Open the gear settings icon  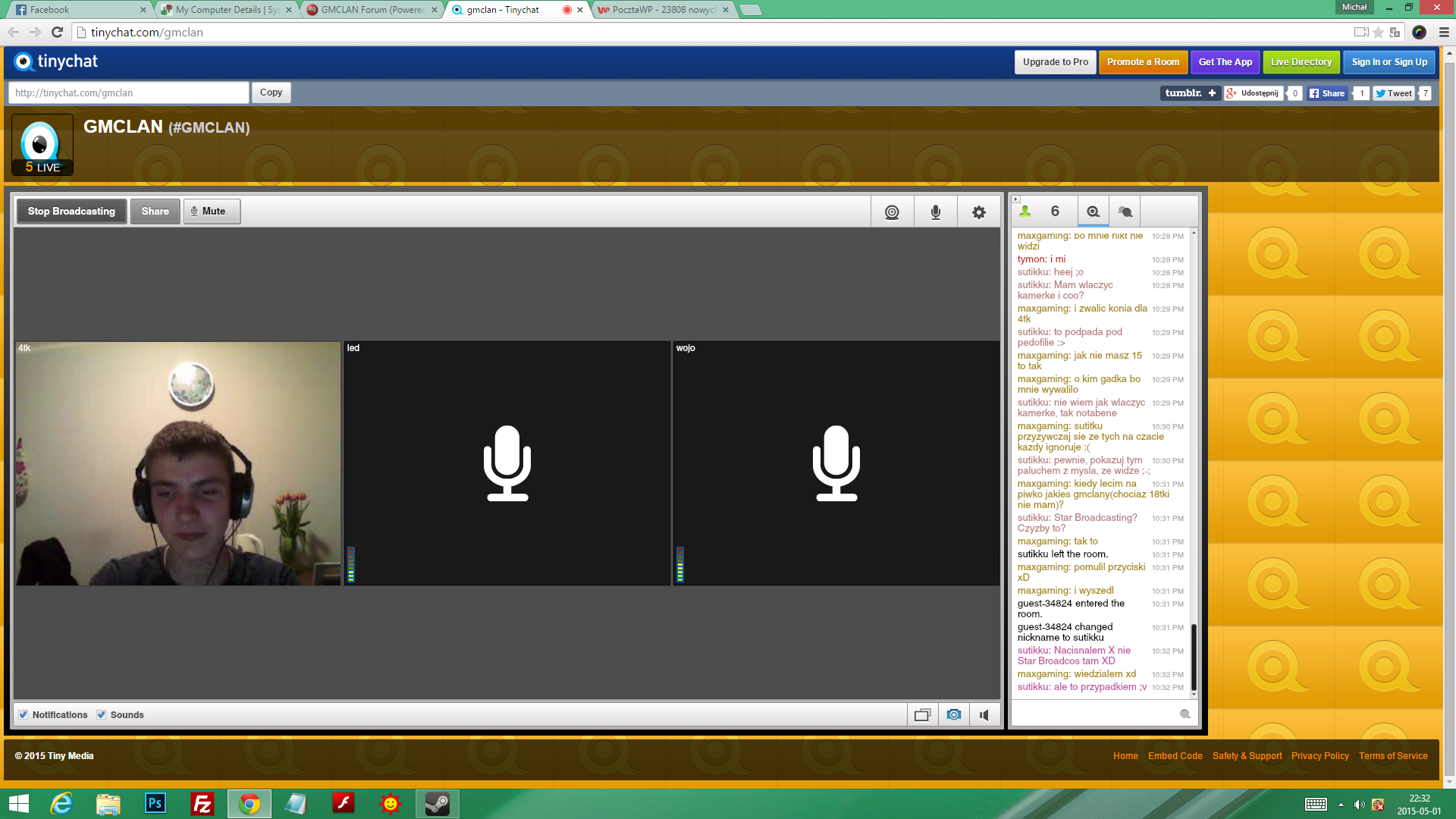click(978, 212)
